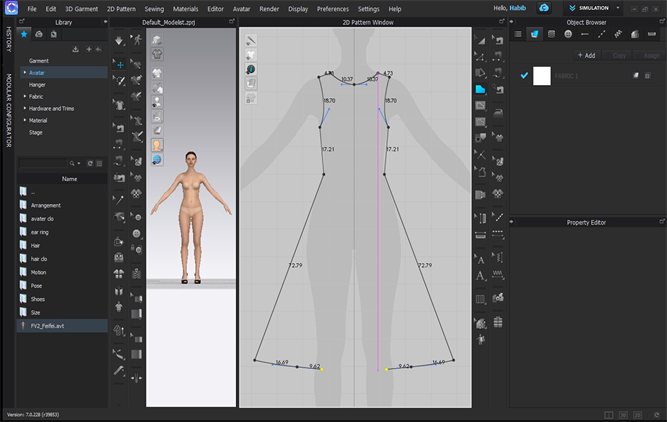667x422 pixels.
Task: Refresh the Library file list
Action: pos(90,163)
